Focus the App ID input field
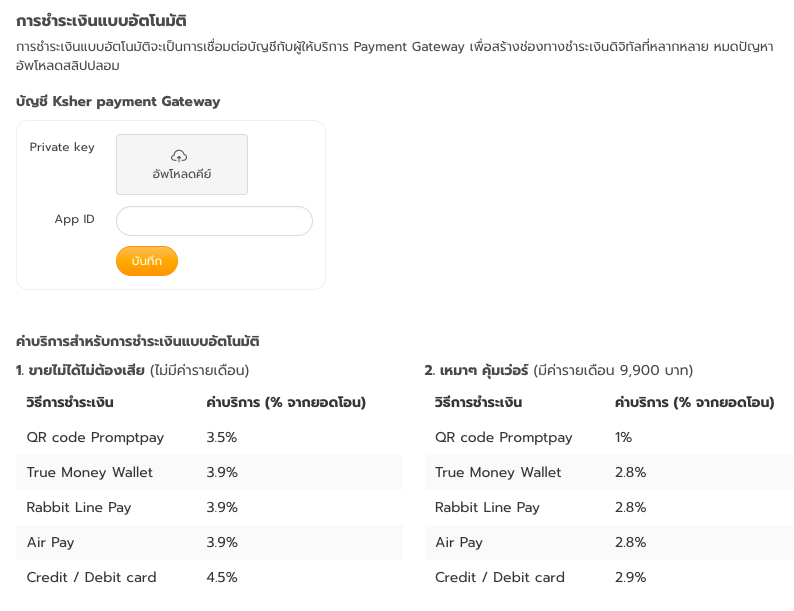The image size is (794, 611). tap(214, 221)
